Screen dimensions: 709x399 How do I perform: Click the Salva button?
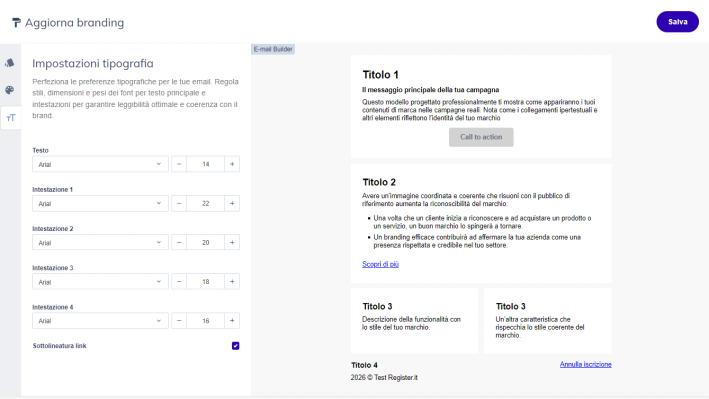677,22
